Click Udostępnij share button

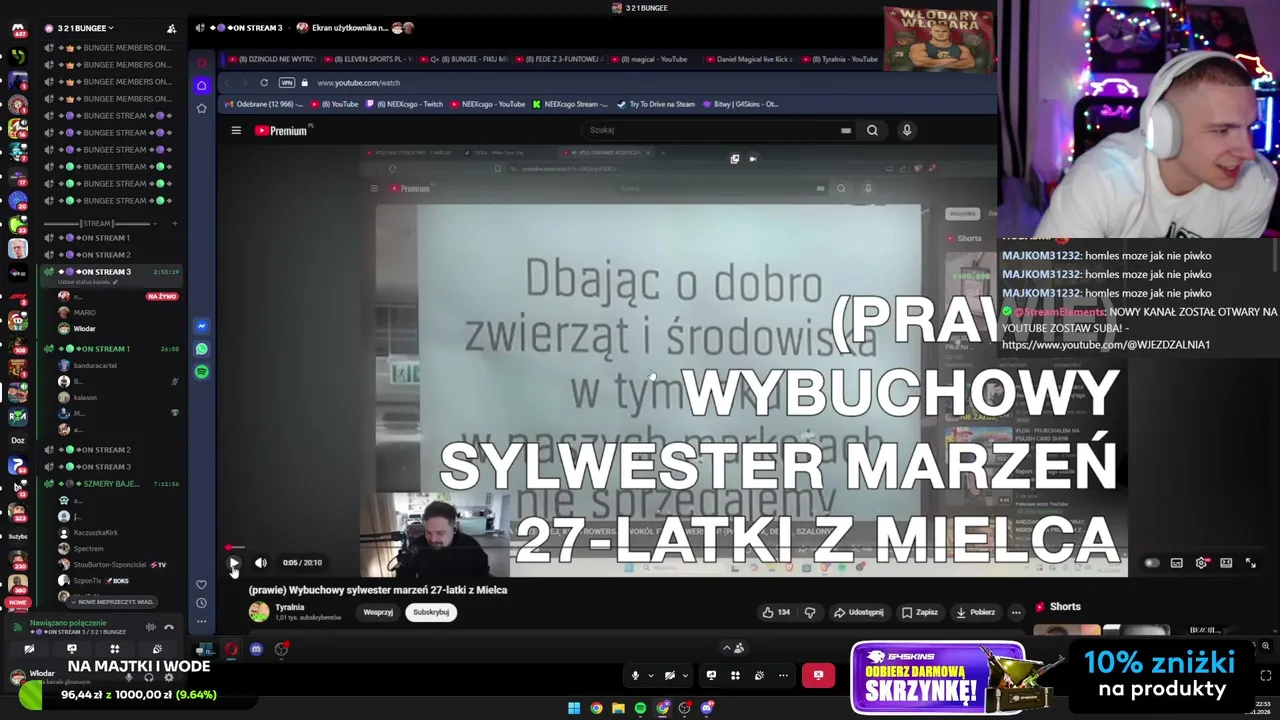pos(859,612)
